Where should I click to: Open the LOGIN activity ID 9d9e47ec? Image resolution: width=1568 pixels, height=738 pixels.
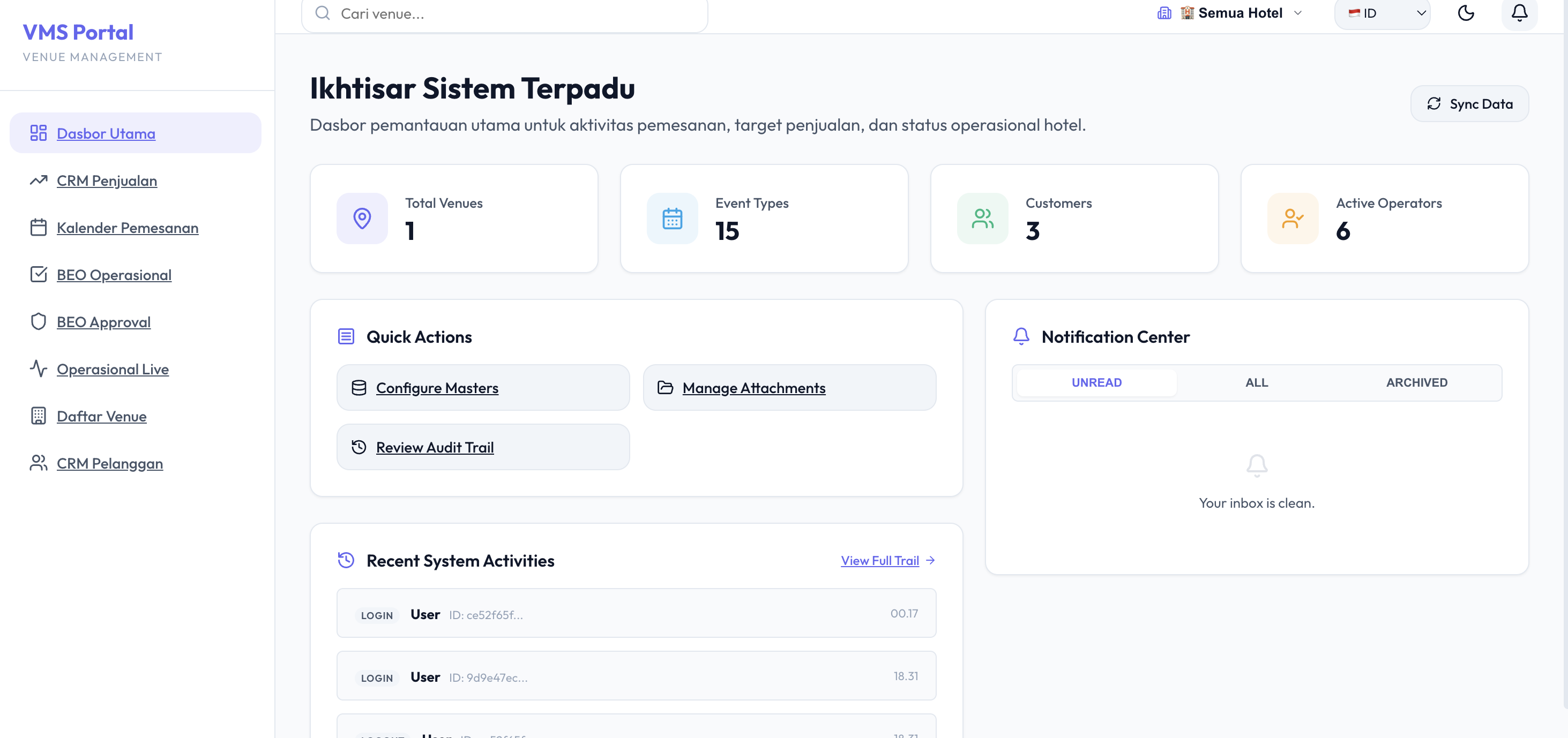pyautogui.click(x=636, y=675)
